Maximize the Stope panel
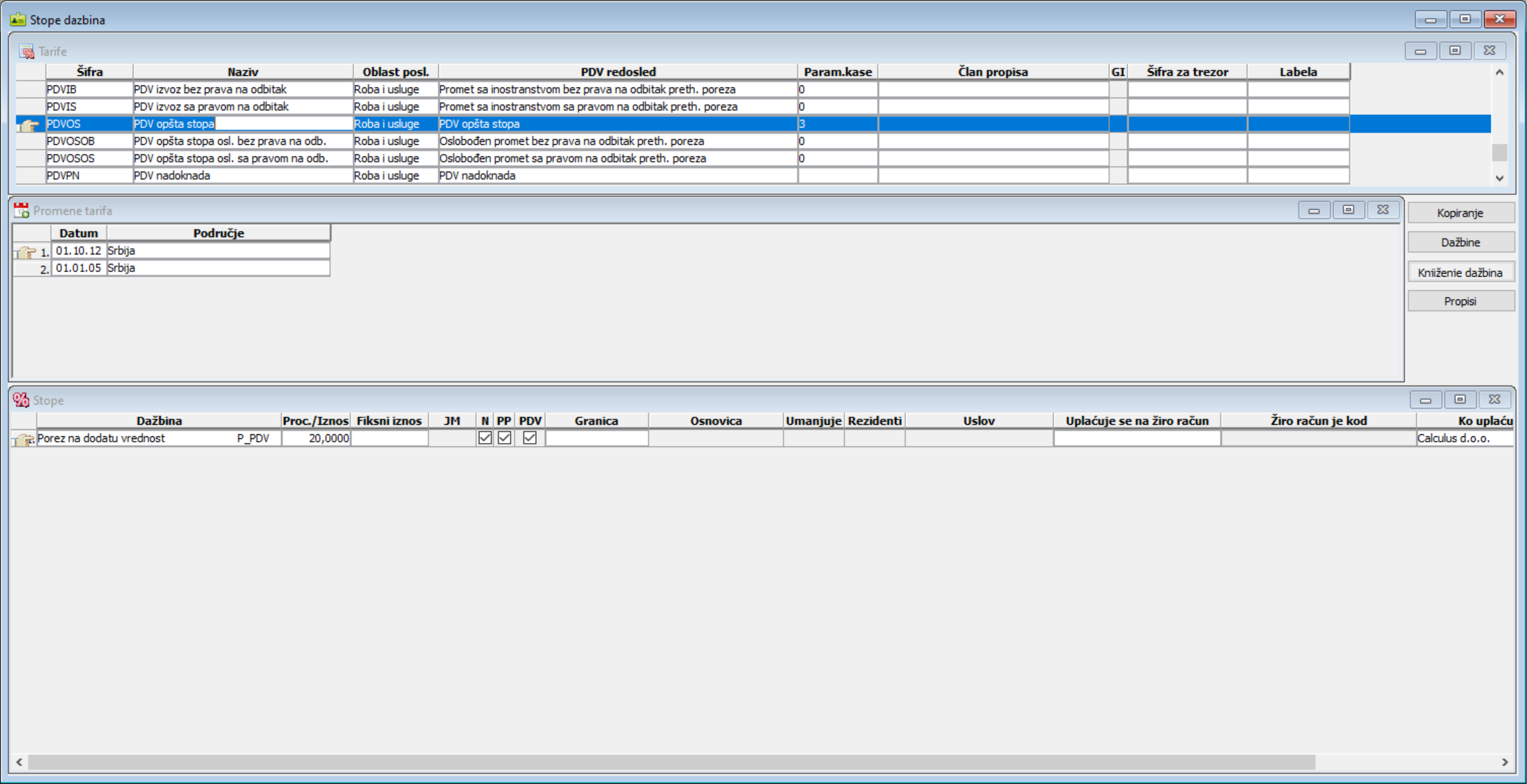 coord(1460,400)
